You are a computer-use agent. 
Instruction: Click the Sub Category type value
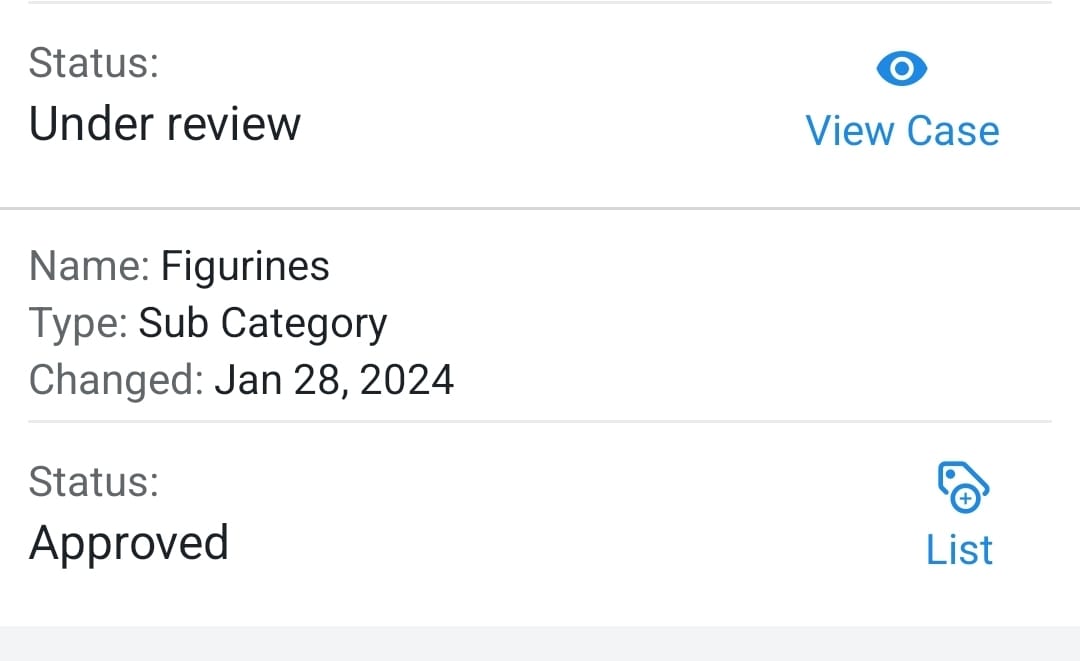point(262,324)
